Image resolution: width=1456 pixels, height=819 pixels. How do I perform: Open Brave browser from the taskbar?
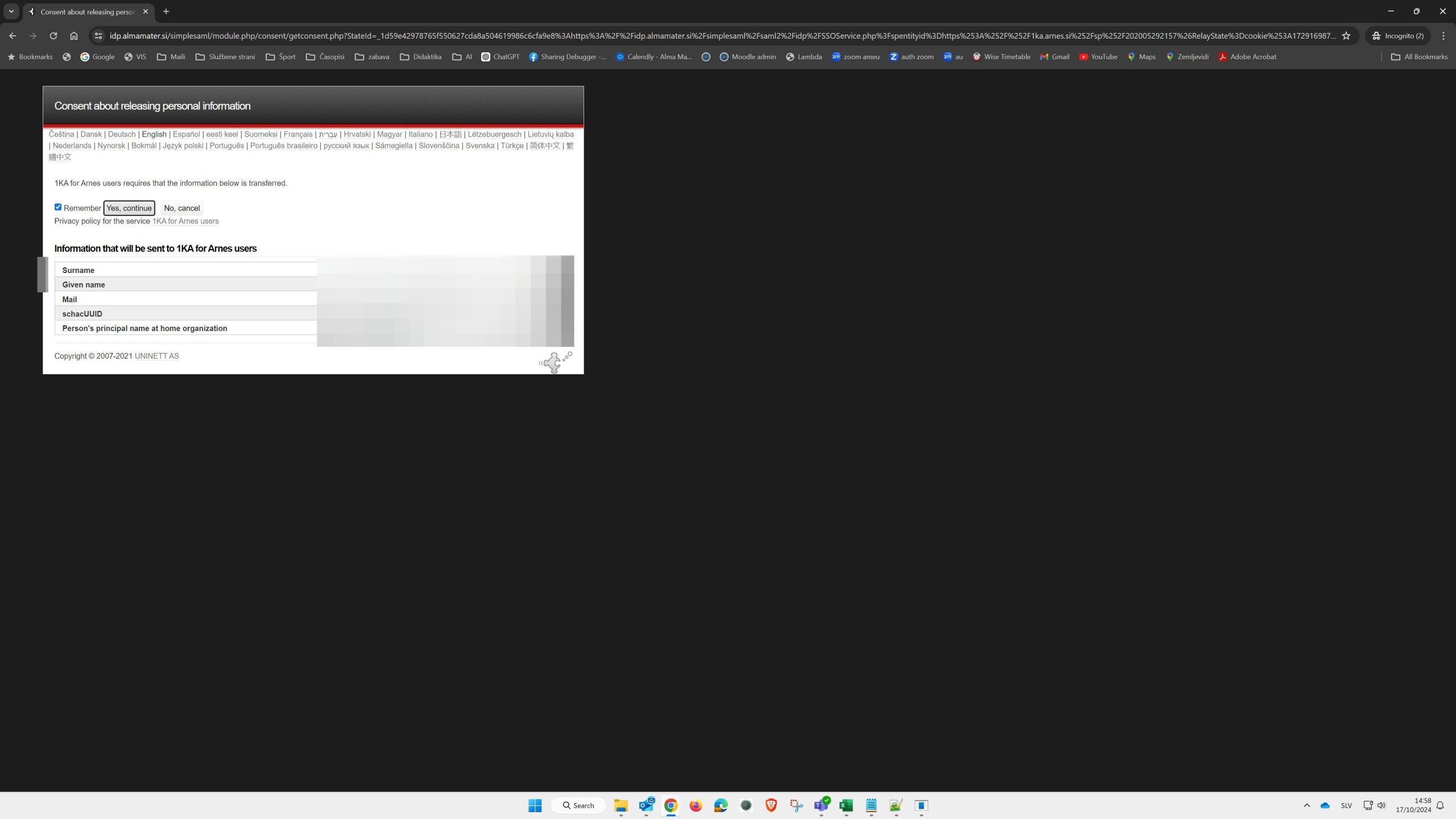point(771,805)
